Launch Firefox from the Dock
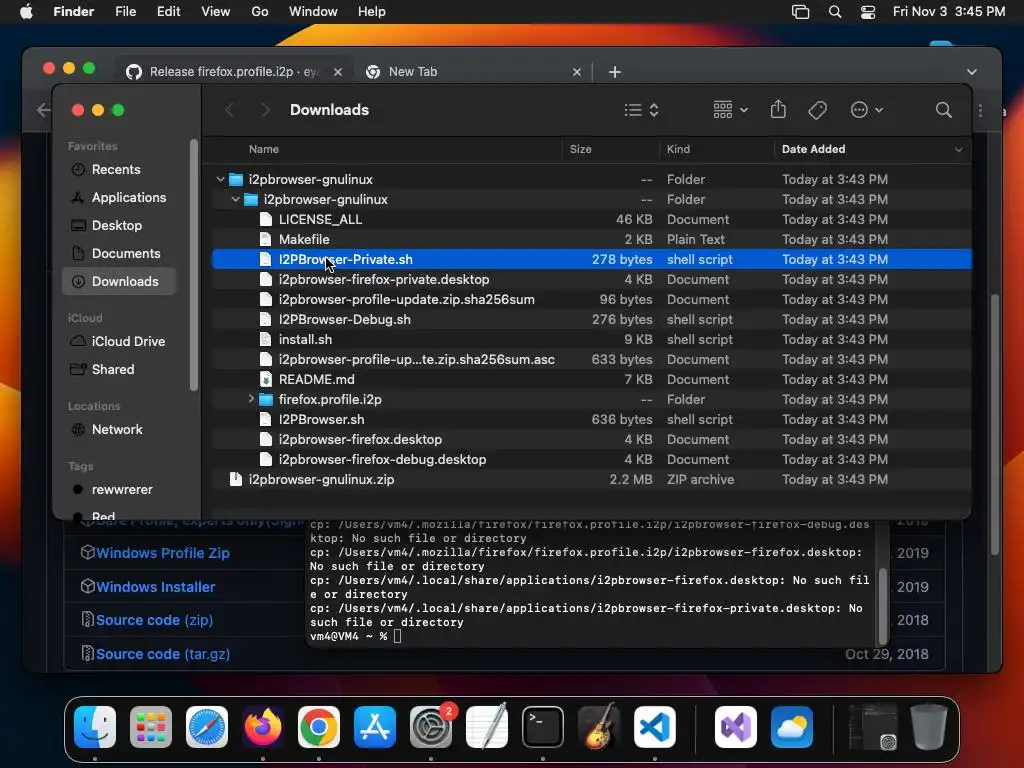1024x768 pixels. (263, 727)
